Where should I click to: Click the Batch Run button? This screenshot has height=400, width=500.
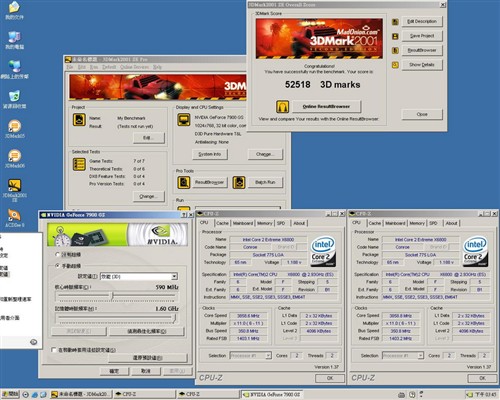click(265, 182)
